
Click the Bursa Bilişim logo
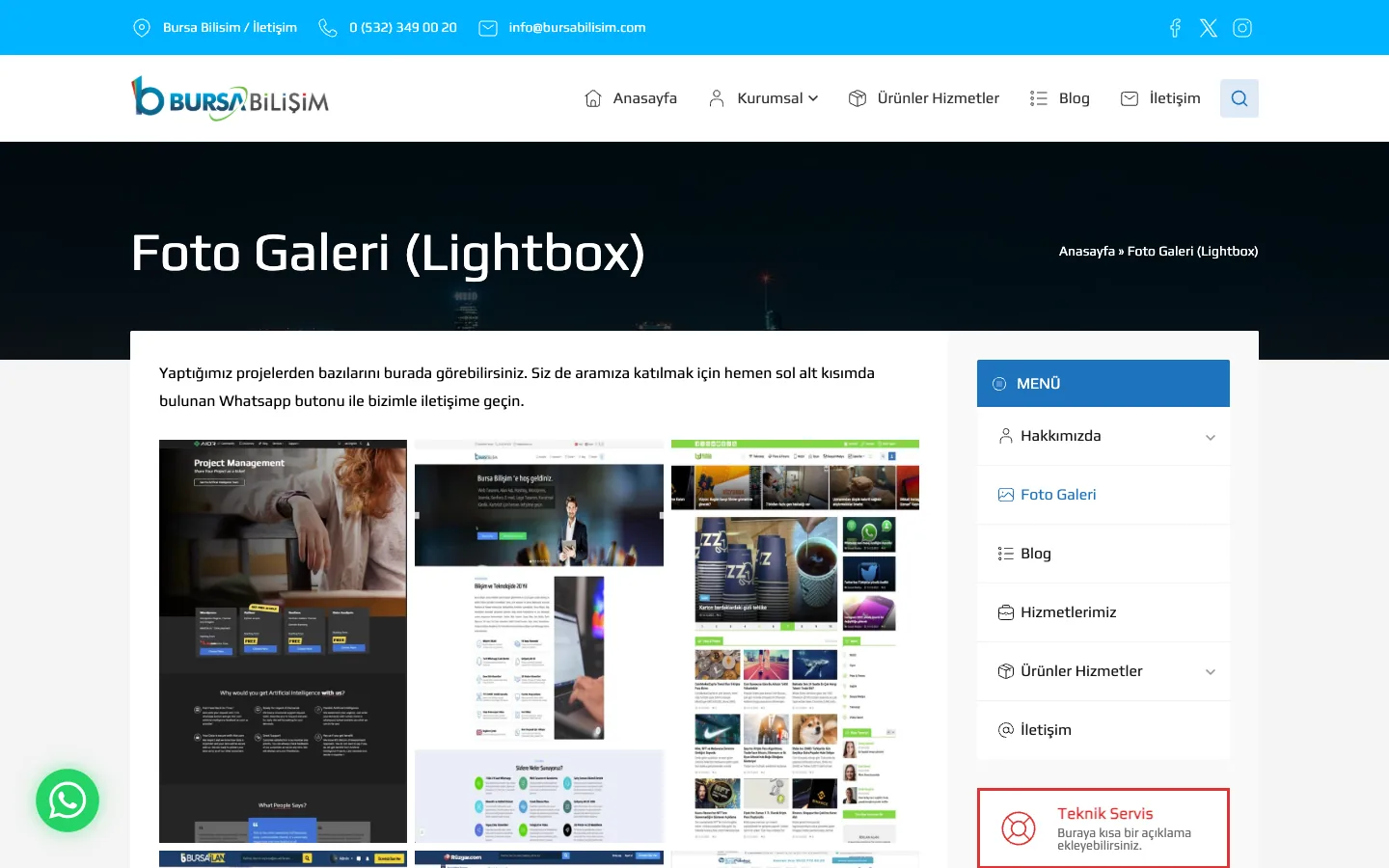(230, 98)
